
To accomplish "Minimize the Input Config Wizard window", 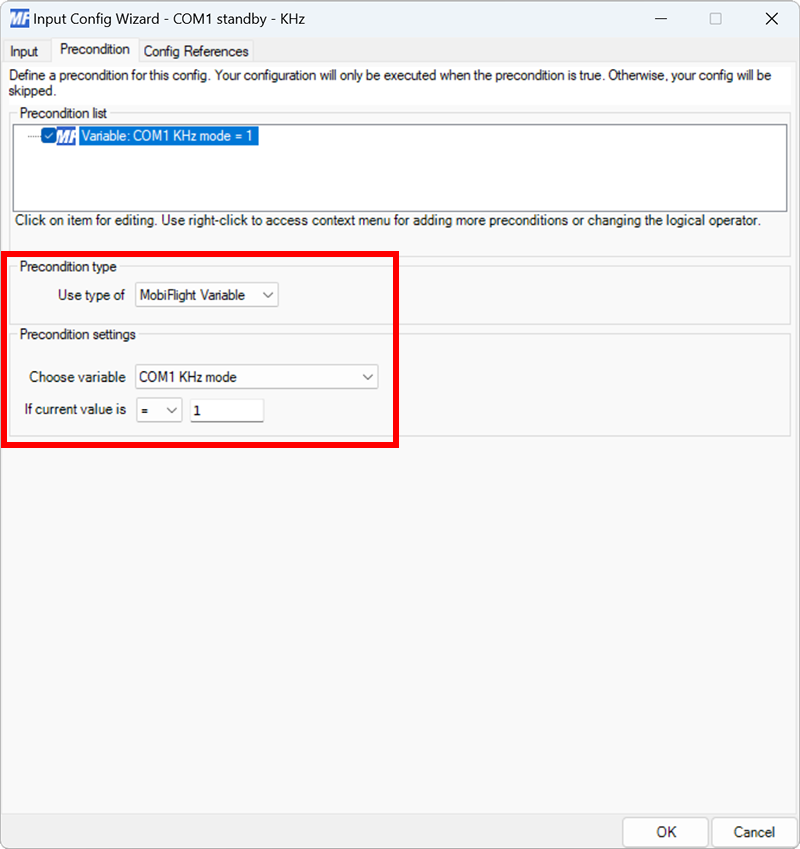I will (x=662, y=18).
